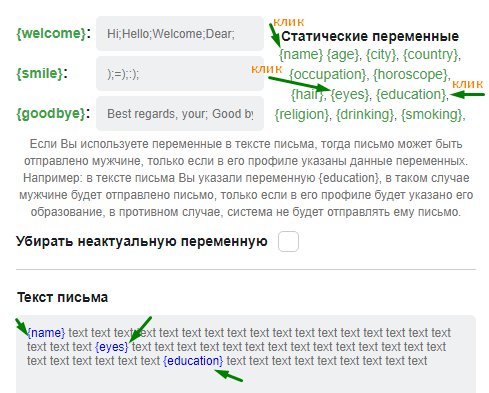Viewport: 489px width, 393px height.
Task: Insert the {horoscope} static variable
Action: (410, 74)
